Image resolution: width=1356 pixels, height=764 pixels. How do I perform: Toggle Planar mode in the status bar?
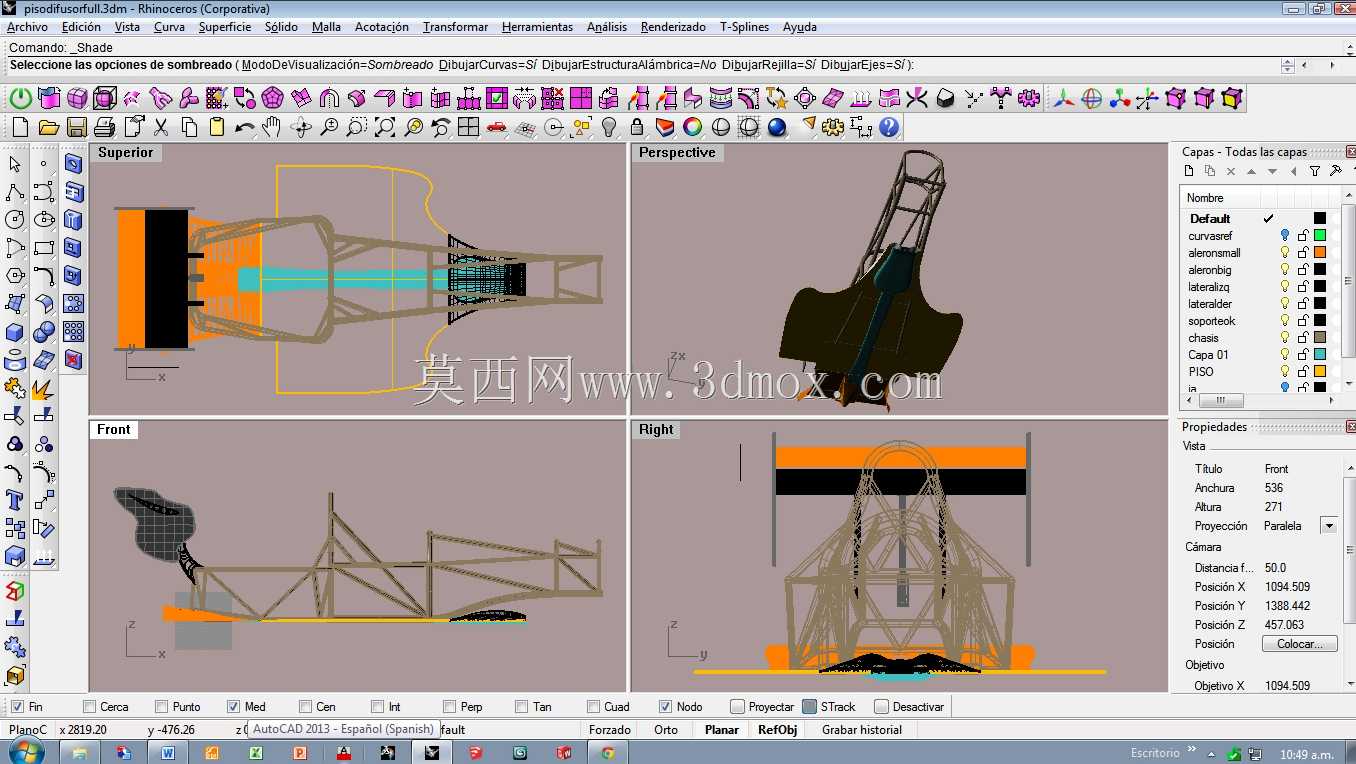pyautogui.click(x=722, y=730)
